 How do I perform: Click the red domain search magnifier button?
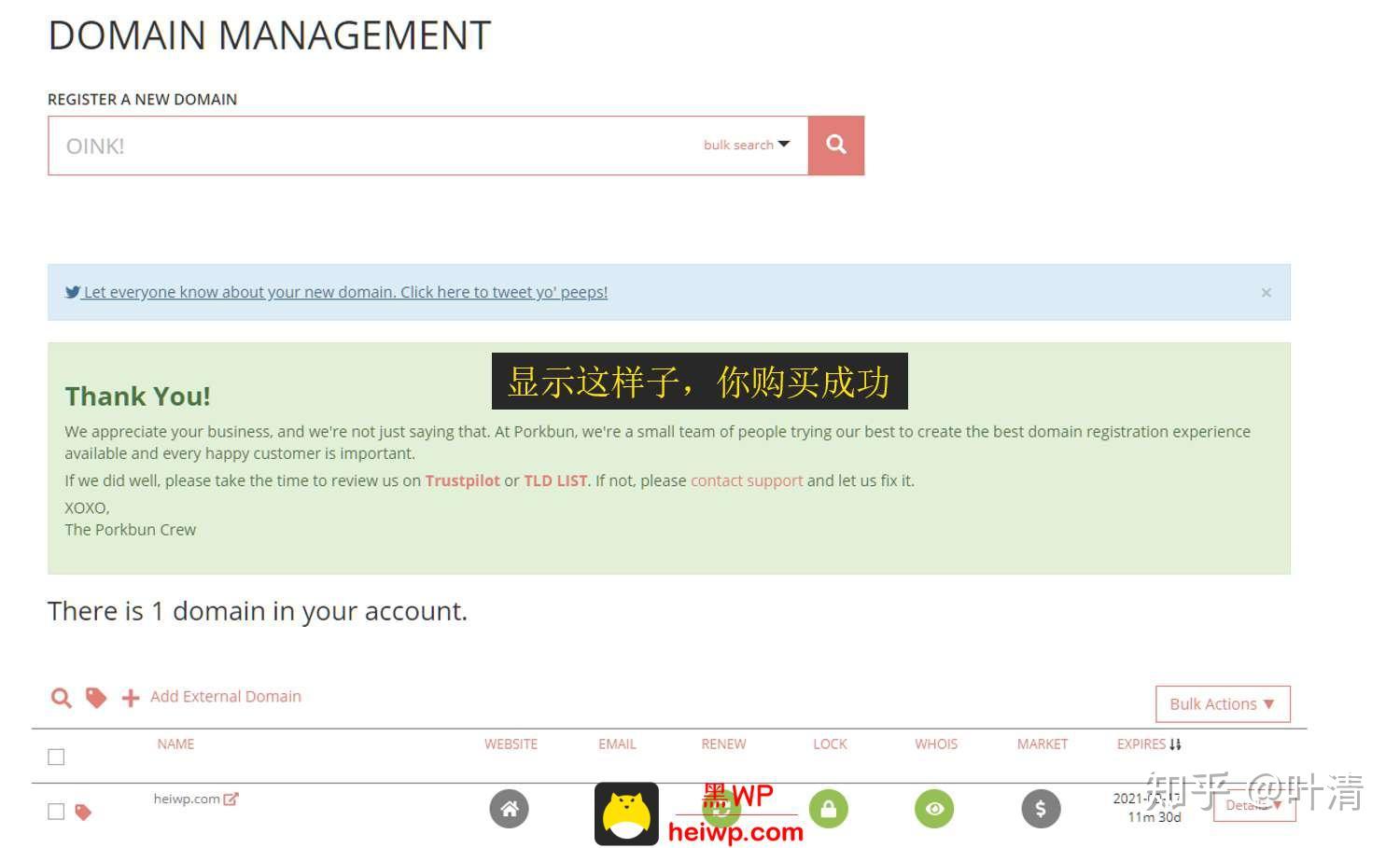click(x=836, y=146)
